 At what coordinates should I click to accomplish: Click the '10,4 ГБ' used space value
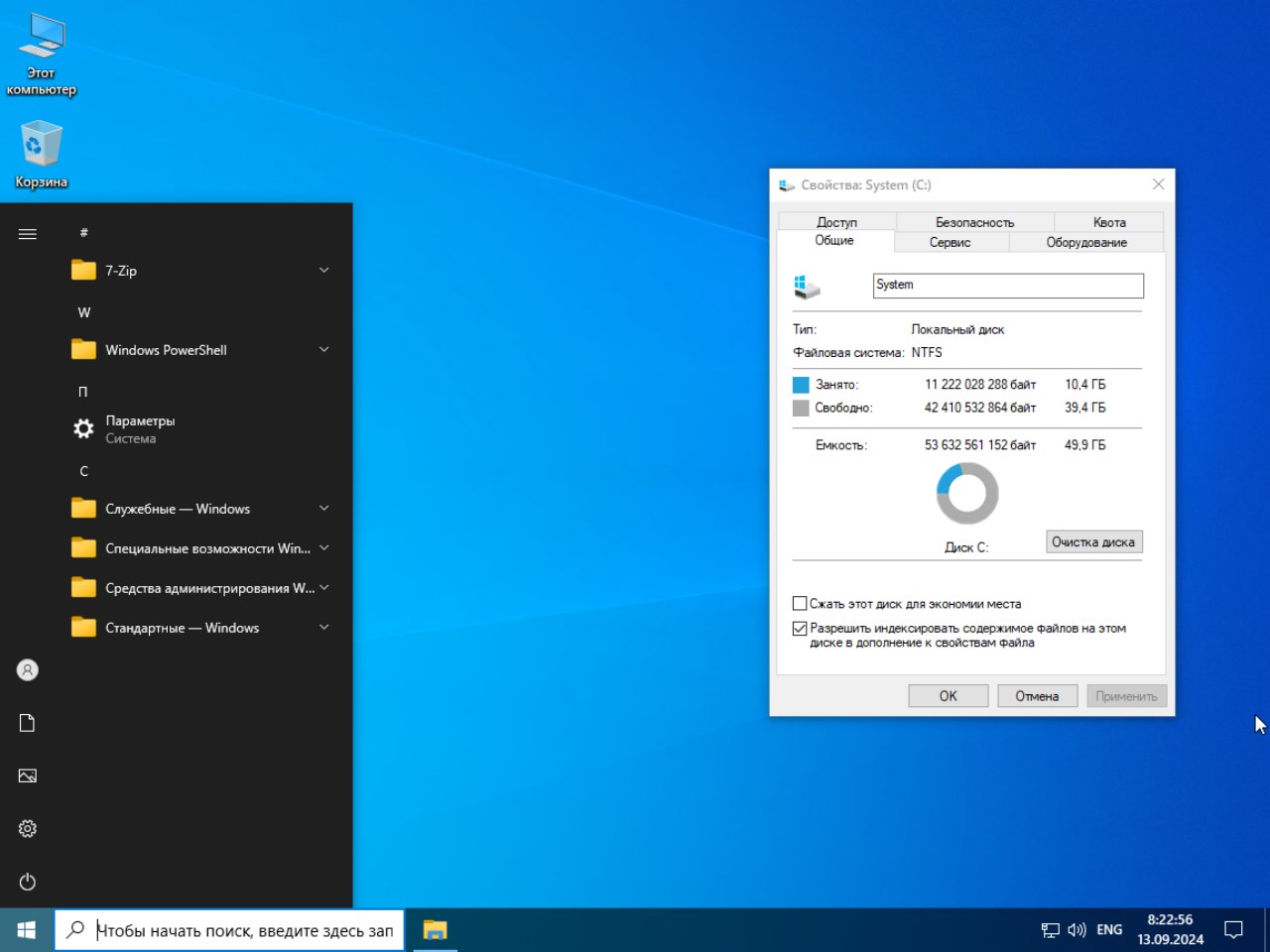pos(1085,385)
